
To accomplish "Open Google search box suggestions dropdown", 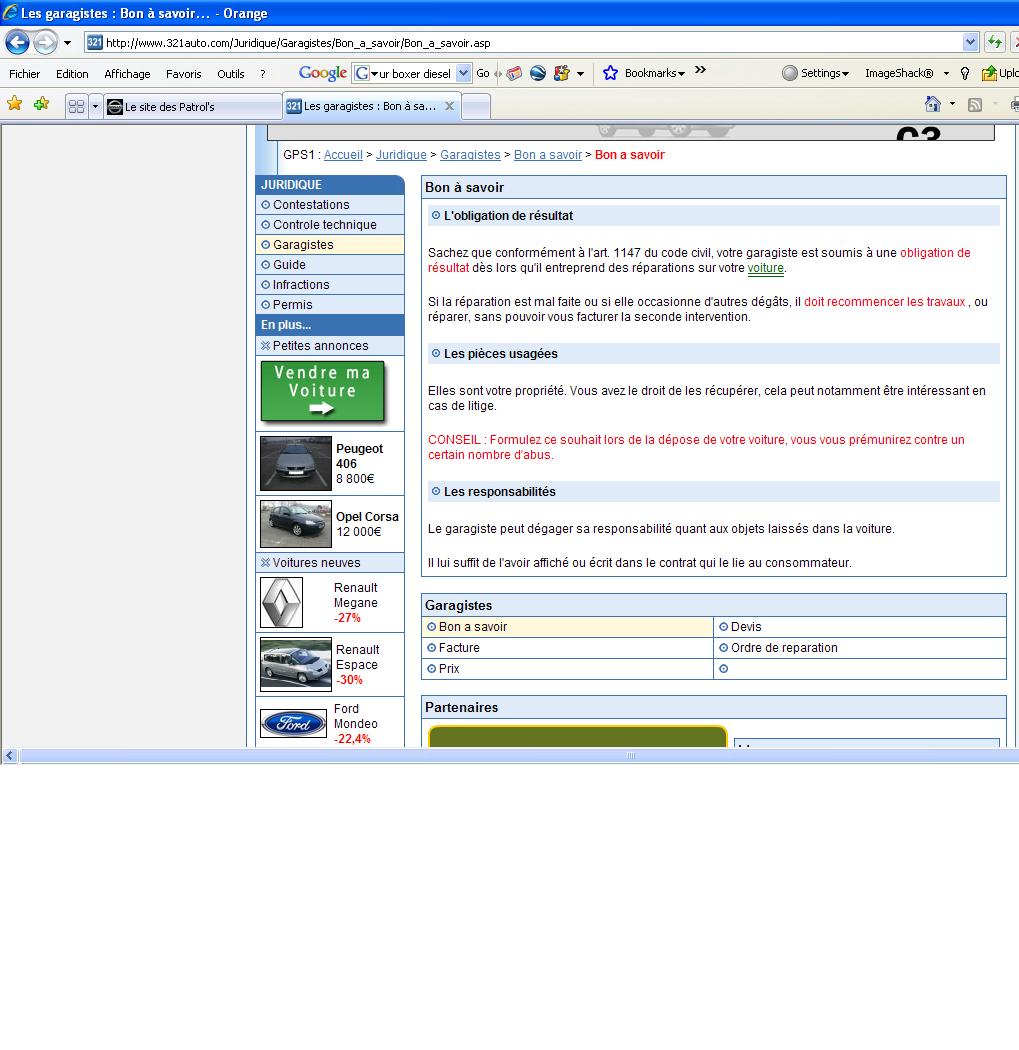I will click(463, 73).
